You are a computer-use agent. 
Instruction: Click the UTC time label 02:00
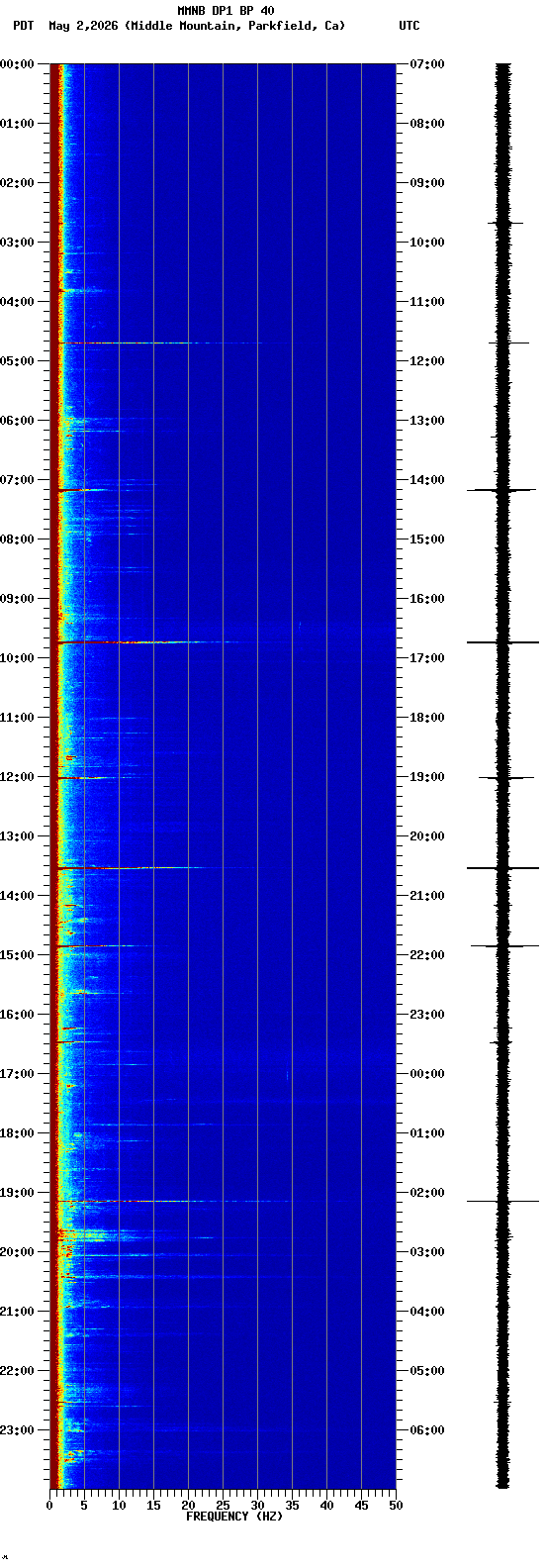point(427,1193)
